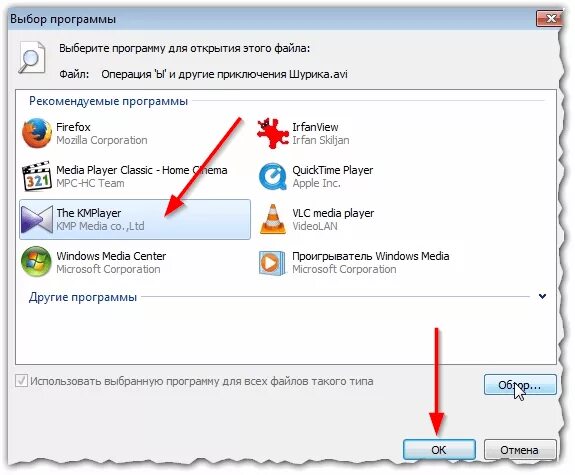Select the Media Player Classic - Home Cinema label

pos(142,170)
